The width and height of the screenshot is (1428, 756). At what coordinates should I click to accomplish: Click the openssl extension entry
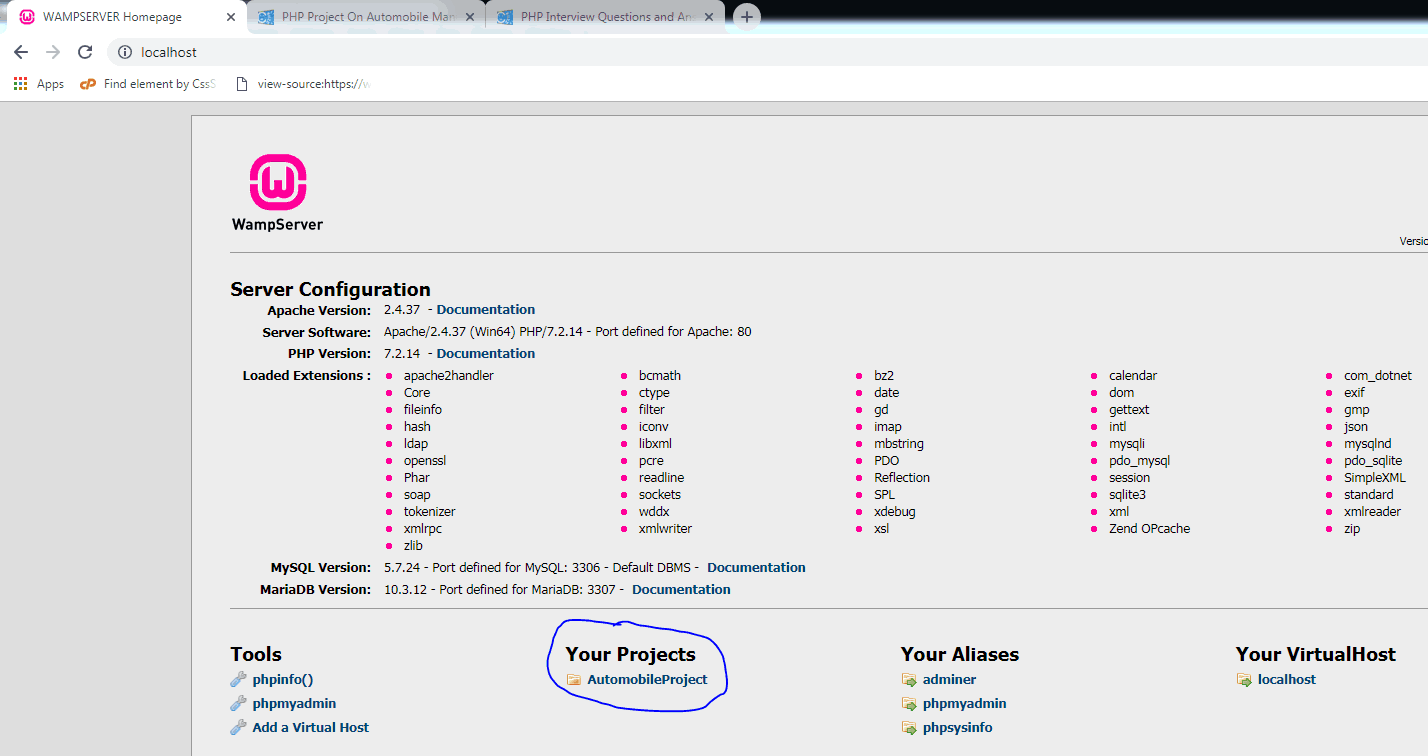pyautogui.click(x=425, y=461)
